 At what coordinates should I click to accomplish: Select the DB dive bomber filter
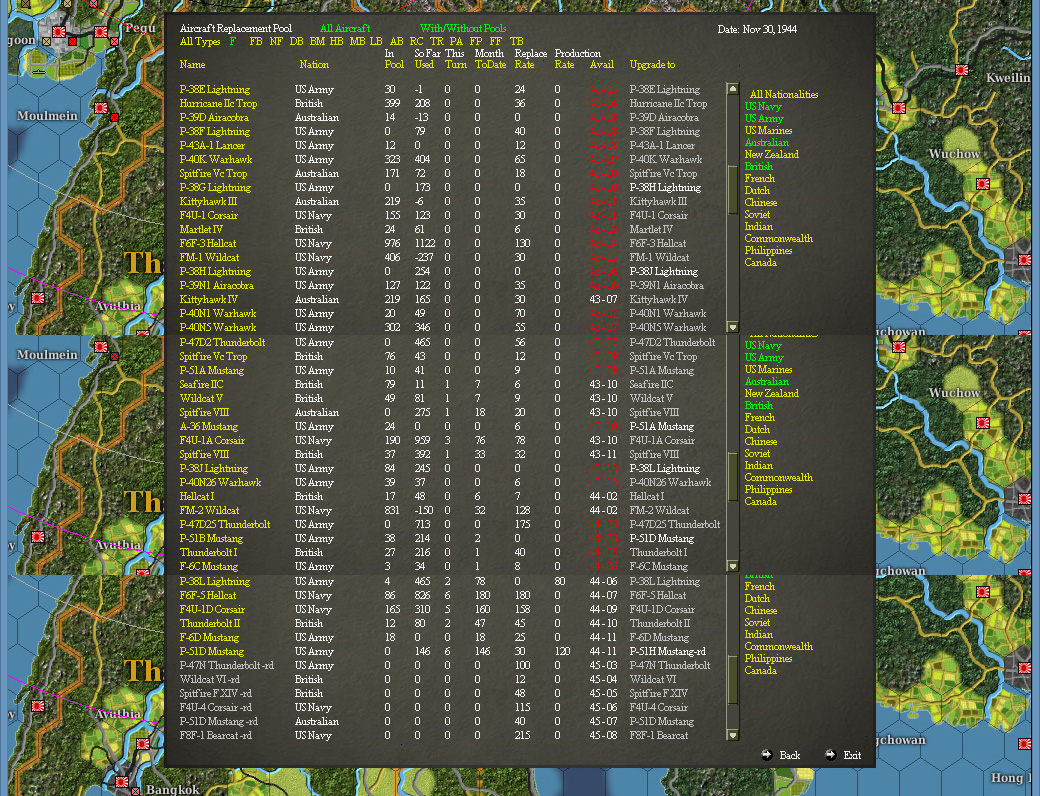coord(296,41)
